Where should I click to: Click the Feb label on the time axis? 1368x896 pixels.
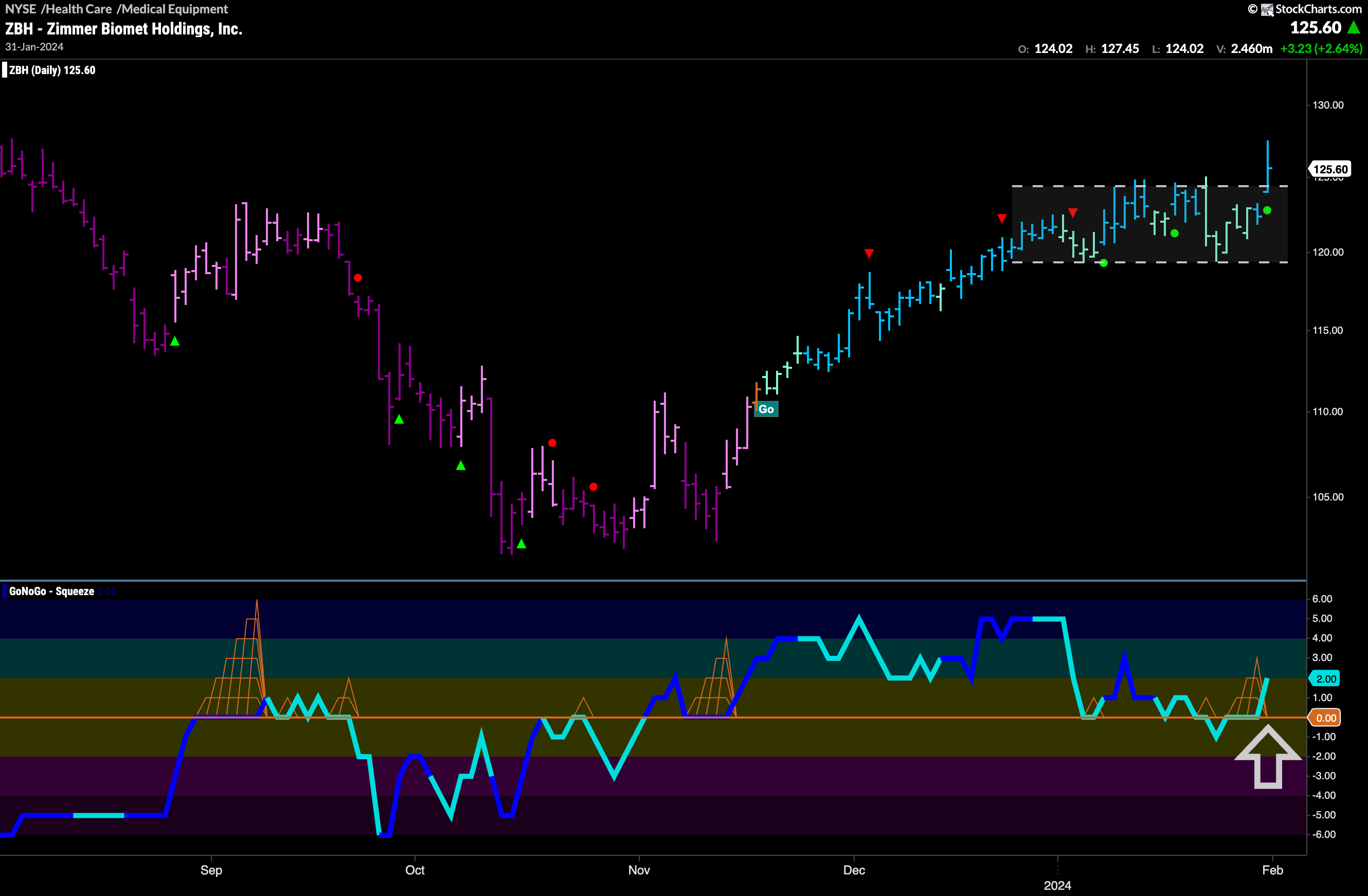[x=1272, y=870]
